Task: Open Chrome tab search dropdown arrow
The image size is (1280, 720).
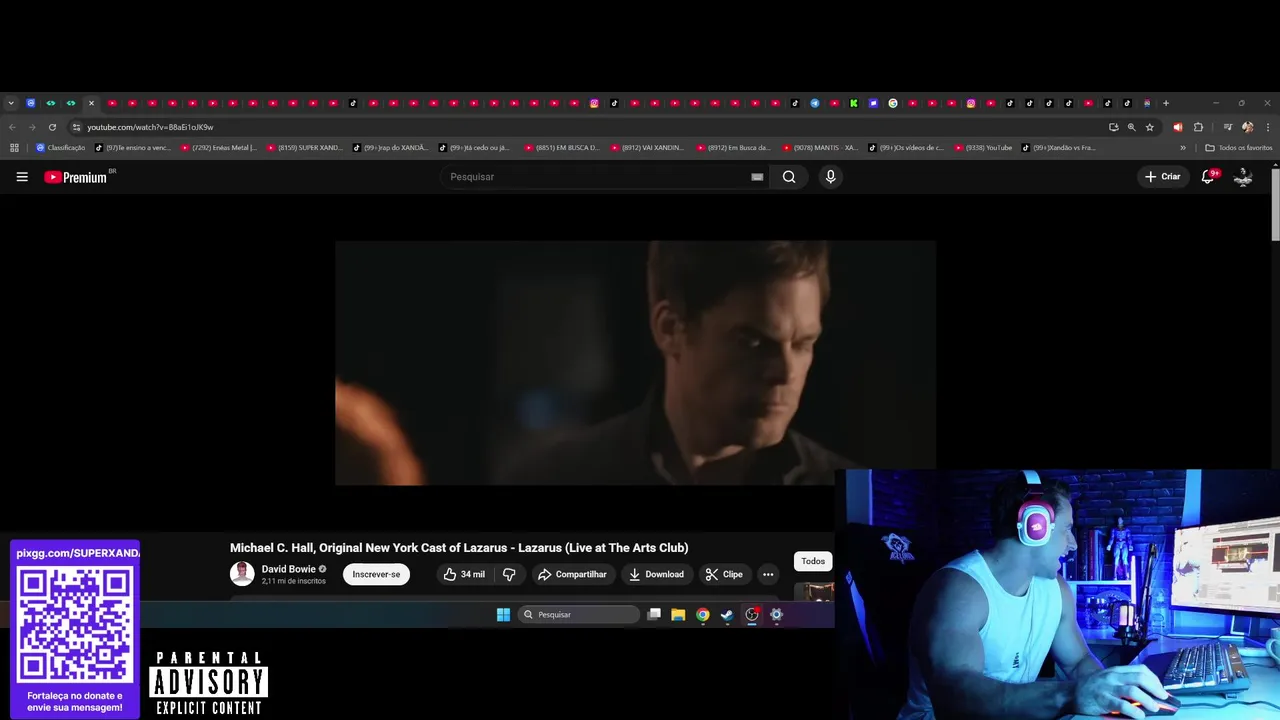Action: [x=11, y=103]
